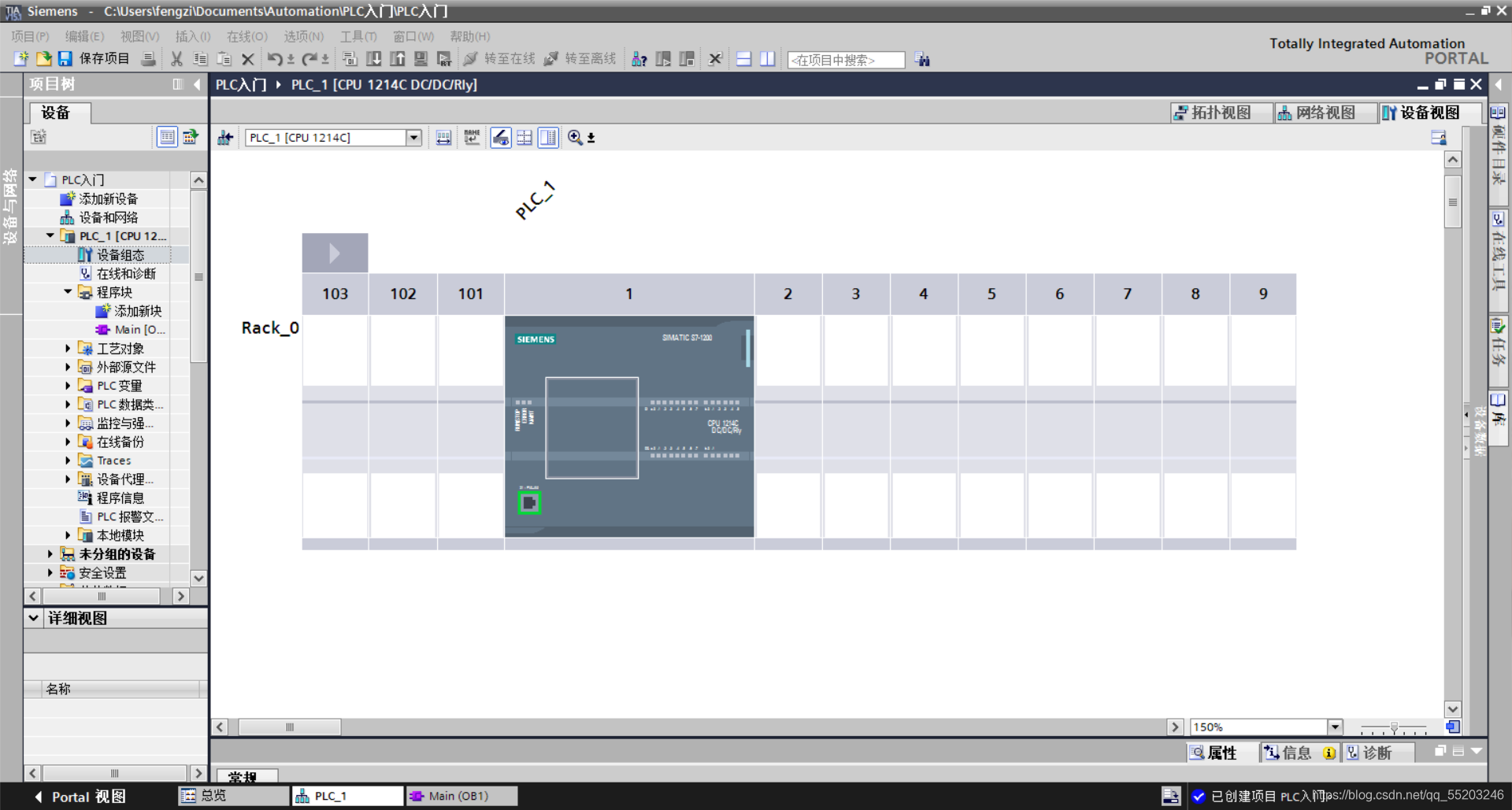
Task: Open the 项目(P) menu
Action: point(31,36)
